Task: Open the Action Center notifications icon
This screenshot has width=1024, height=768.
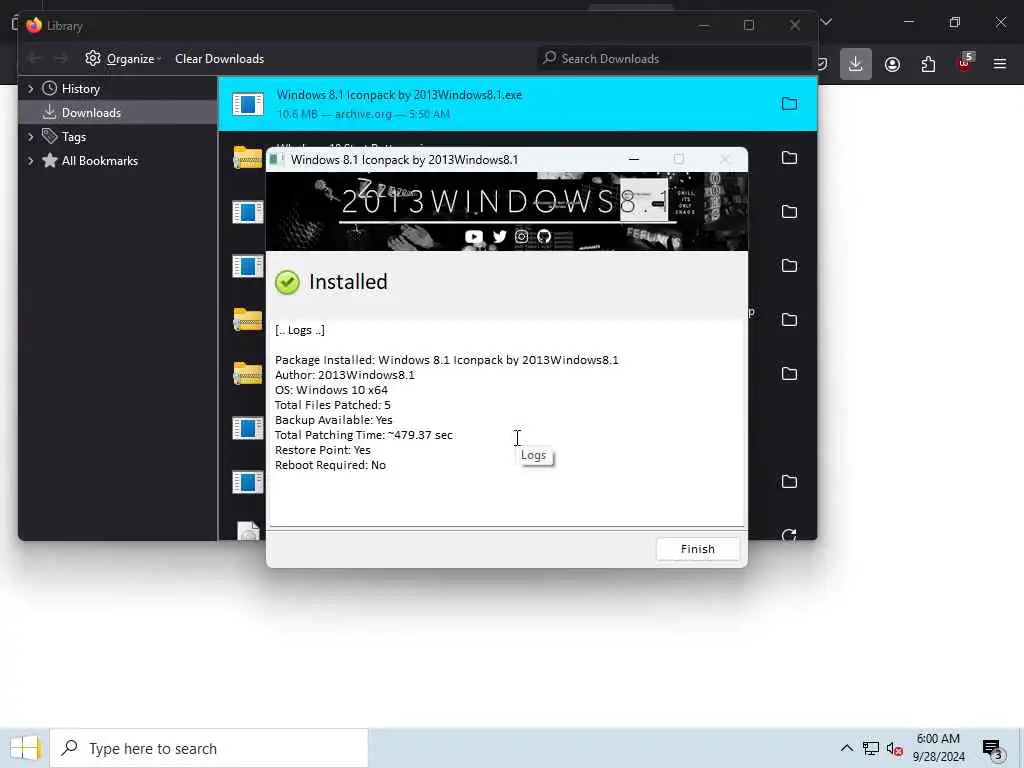Action: [x=993, y=749]
